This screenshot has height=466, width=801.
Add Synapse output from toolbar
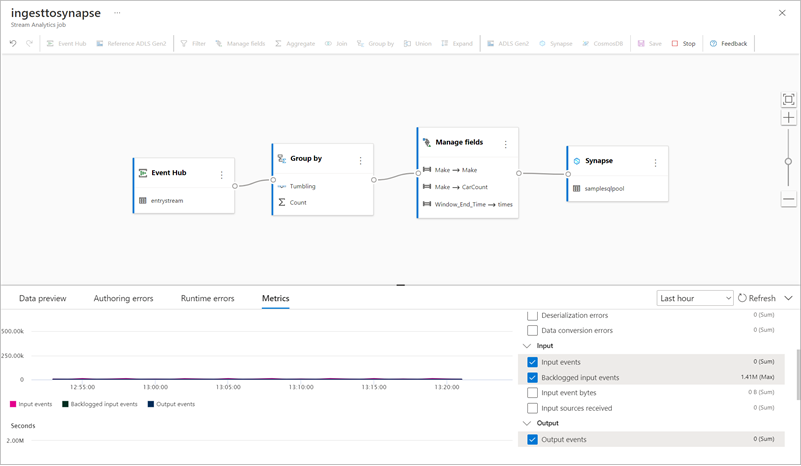pyautogui.click(x=556, y=43)
